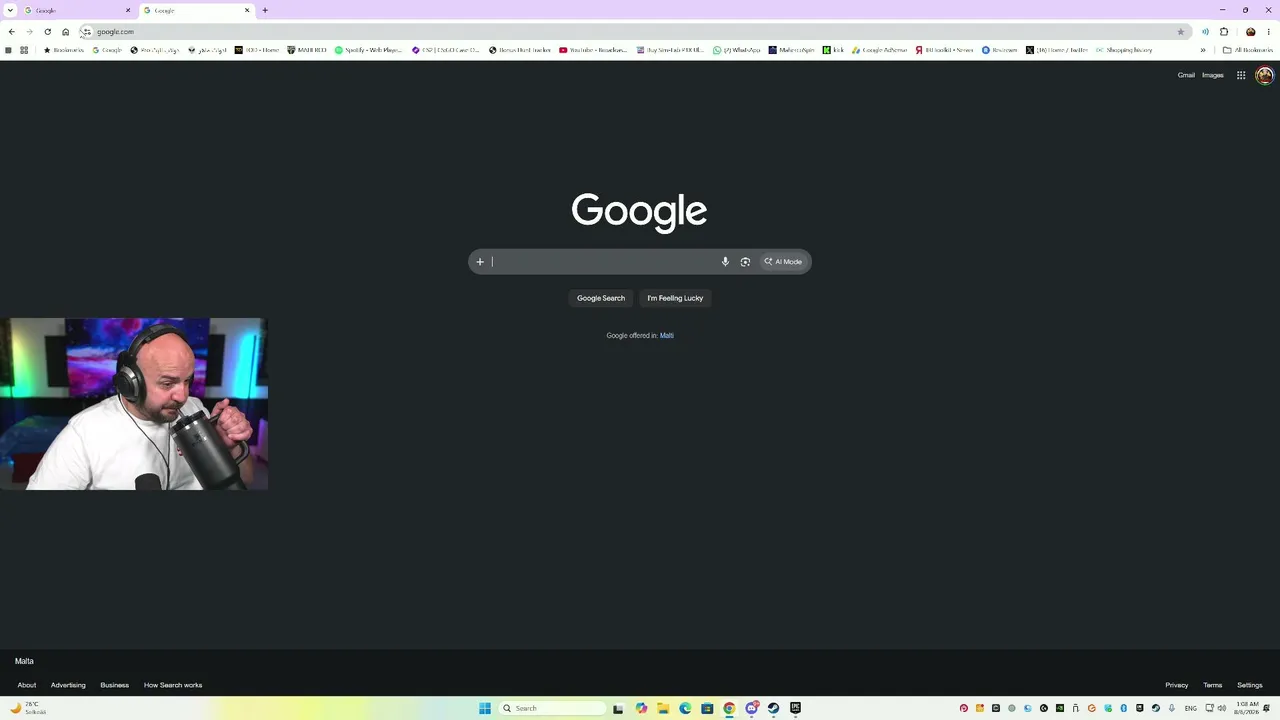Focus the Google search text field
Screen dimensions: 1280x720
603,262
